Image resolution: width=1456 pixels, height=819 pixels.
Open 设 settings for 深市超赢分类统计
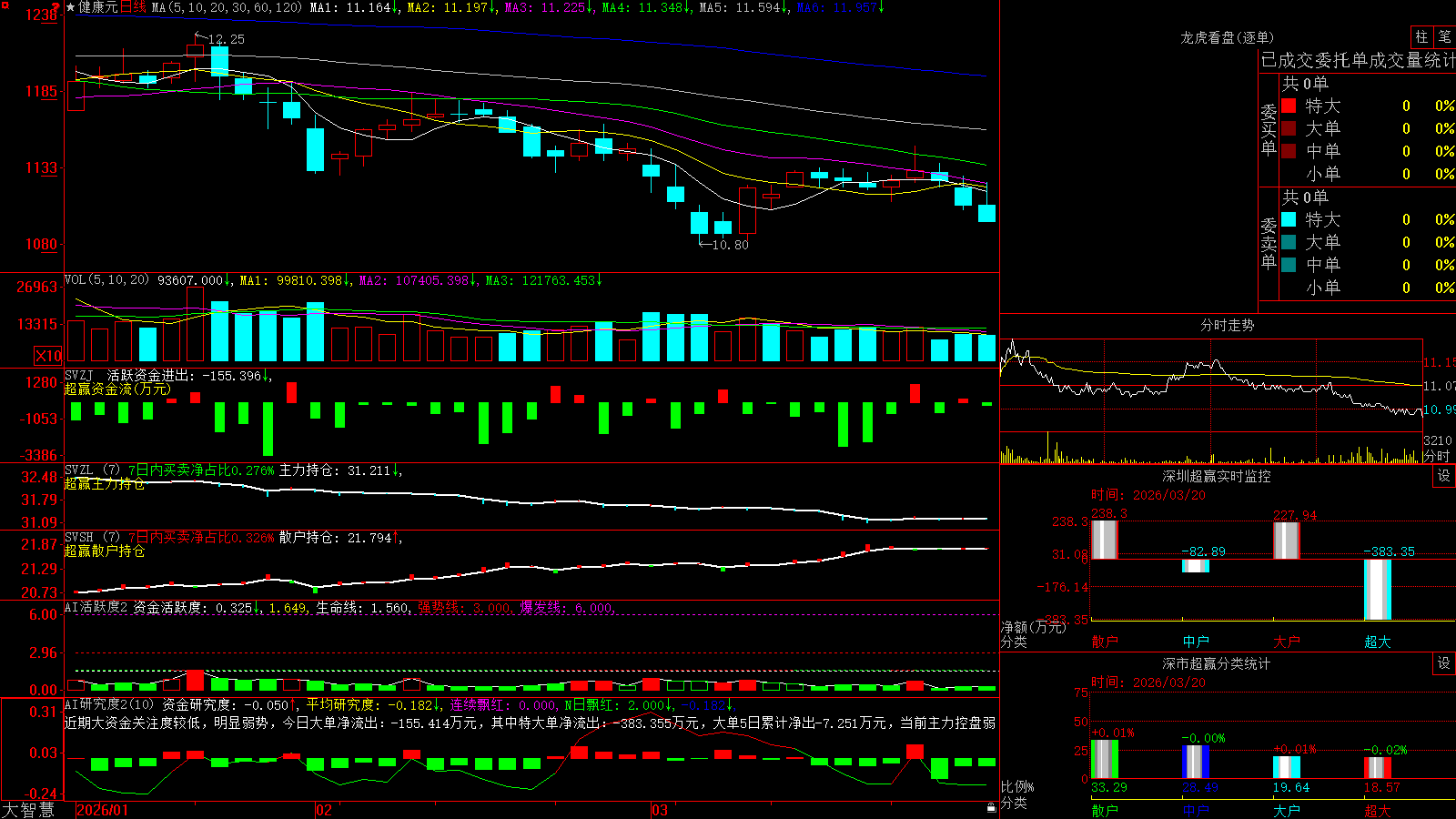(x=1444, y=663)
